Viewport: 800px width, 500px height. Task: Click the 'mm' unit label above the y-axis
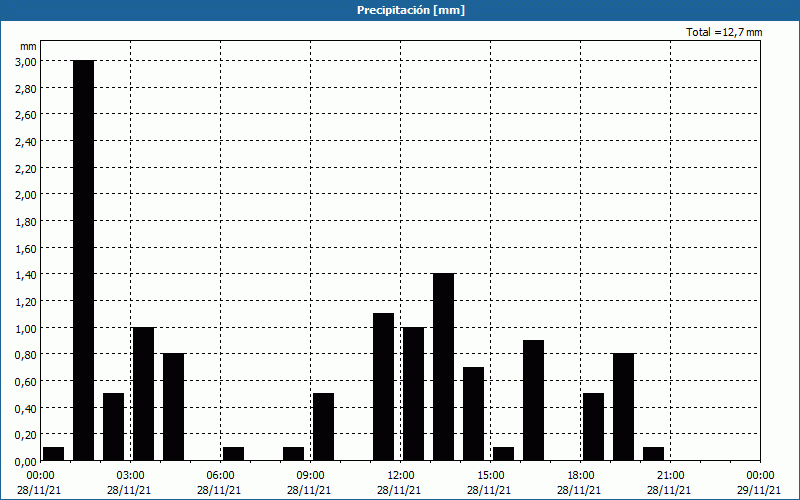pyautogui.click(x=29, y=46)
